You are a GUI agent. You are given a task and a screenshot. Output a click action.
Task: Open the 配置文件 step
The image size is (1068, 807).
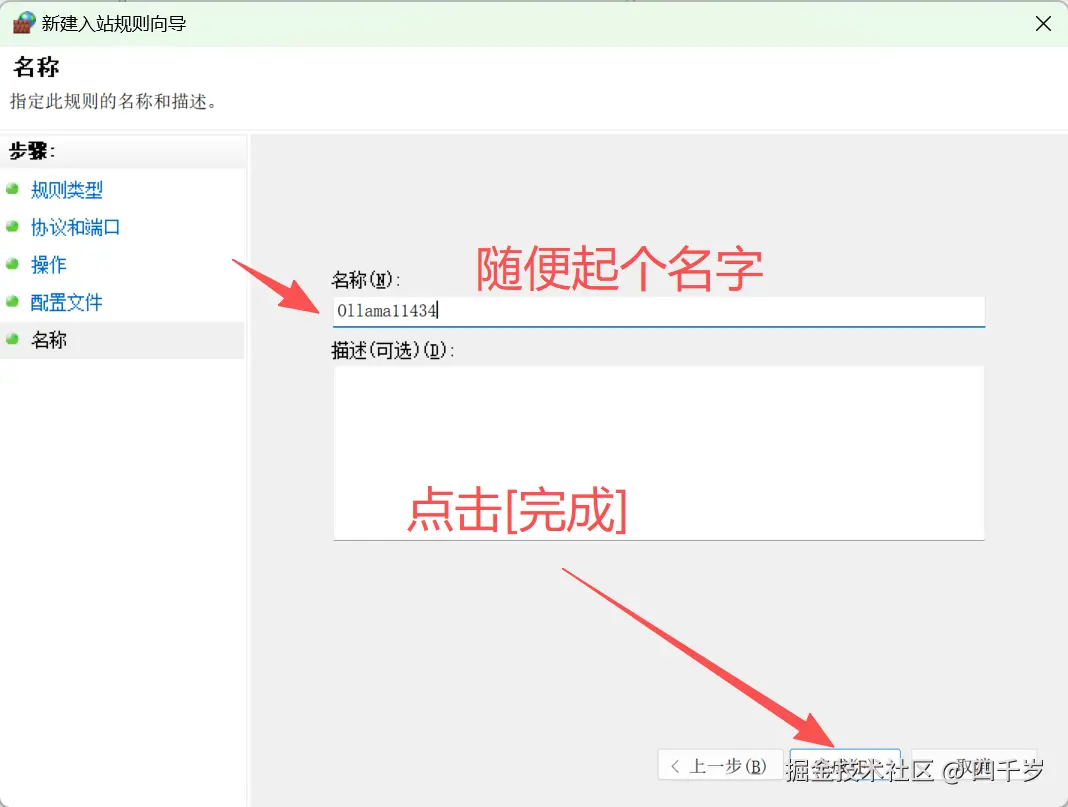67,302
